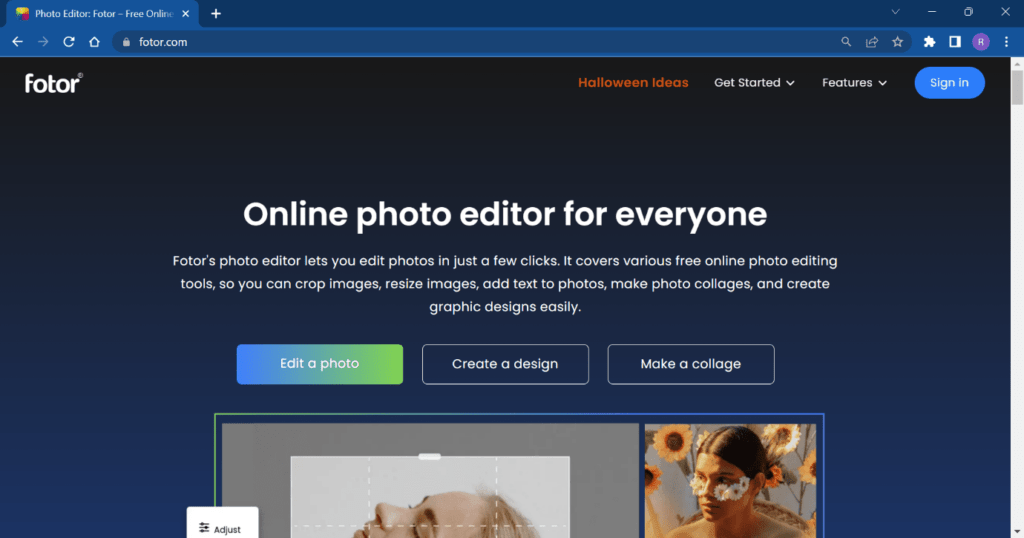Click the 'Online photo editor for everyone' heading
Viewport: 1024px width, 538px height.
(505, 214)
